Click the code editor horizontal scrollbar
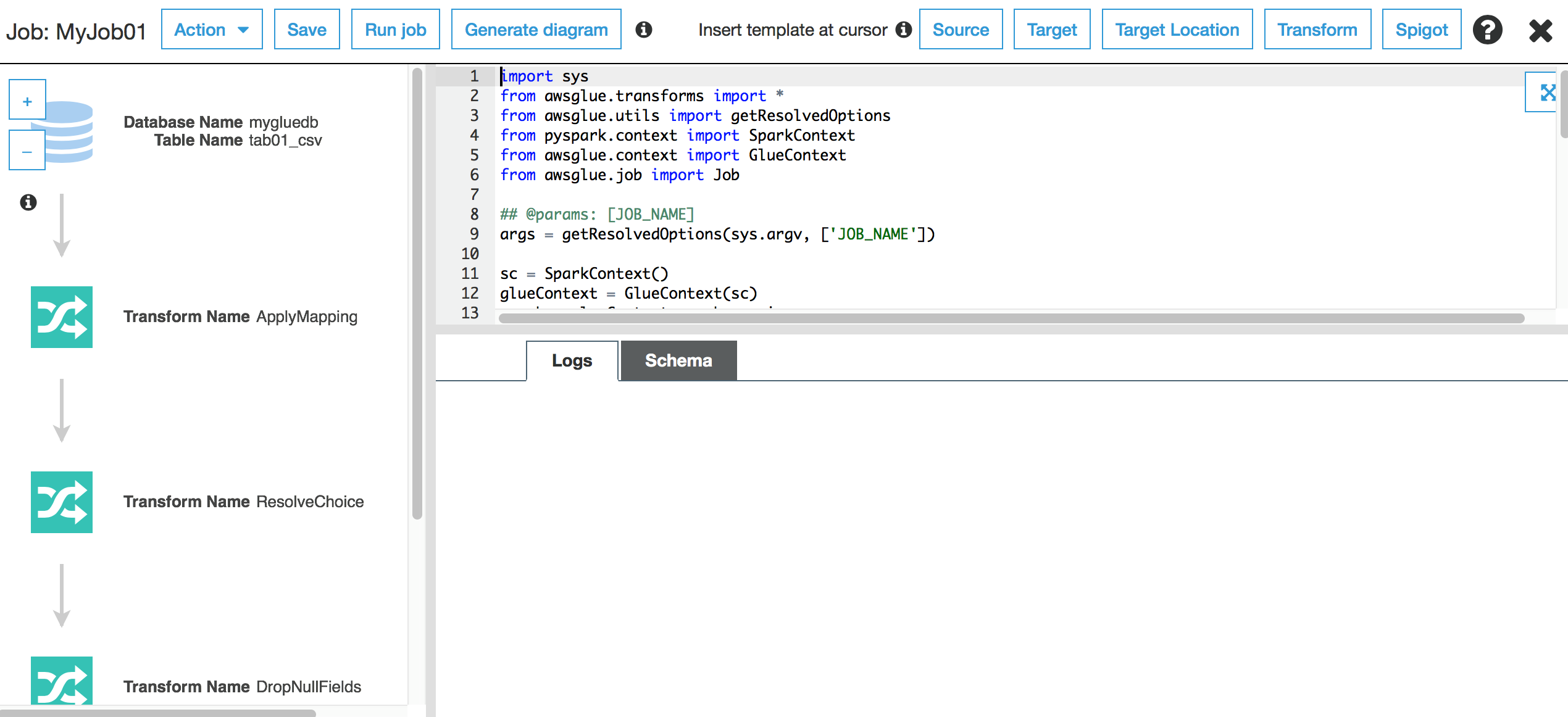This screenshot has width=1568, height=717. 1011,318
